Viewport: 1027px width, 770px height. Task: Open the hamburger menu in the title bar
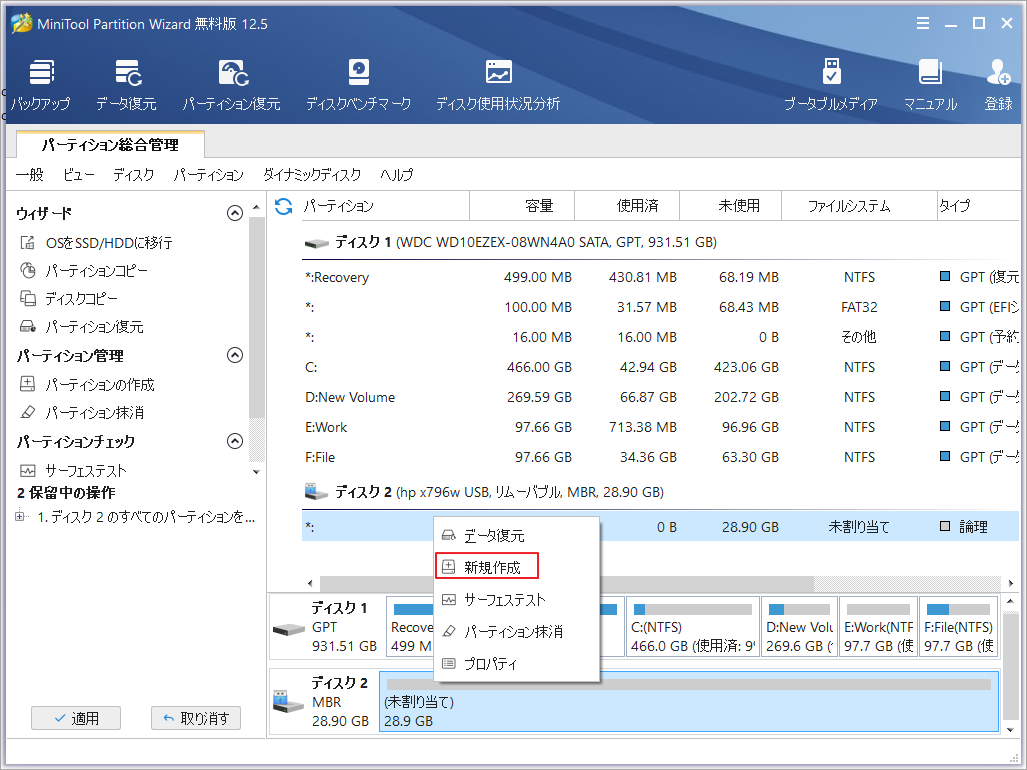tap(922, 22)
